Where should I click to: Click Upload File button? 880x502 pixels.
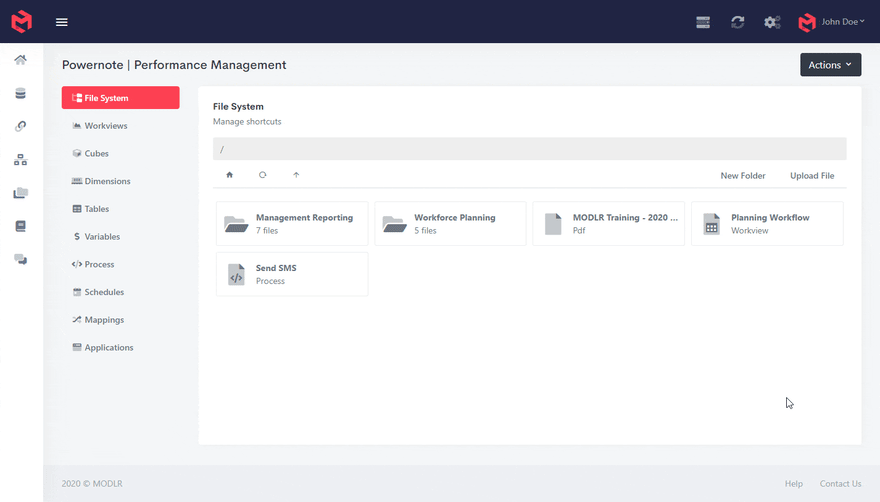click(812, 176)
